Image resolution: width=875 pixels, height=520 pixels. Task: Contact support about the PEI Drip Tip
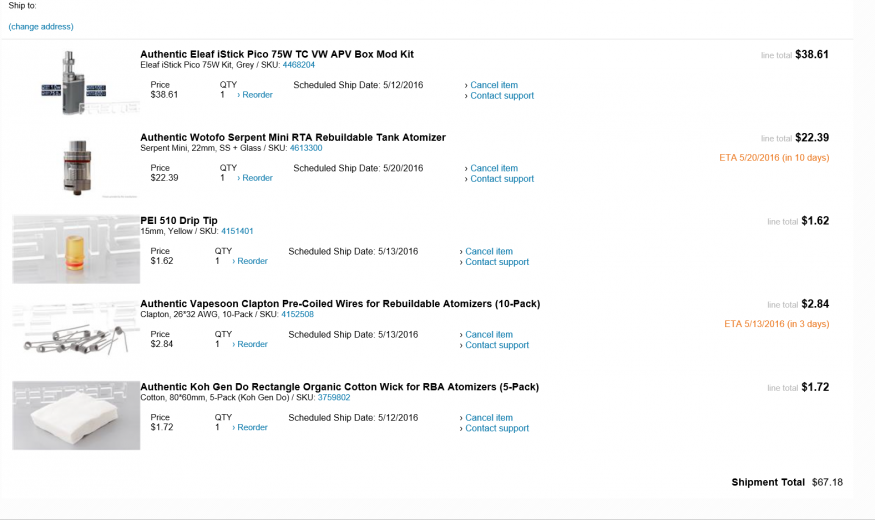(x=499, y=262)
